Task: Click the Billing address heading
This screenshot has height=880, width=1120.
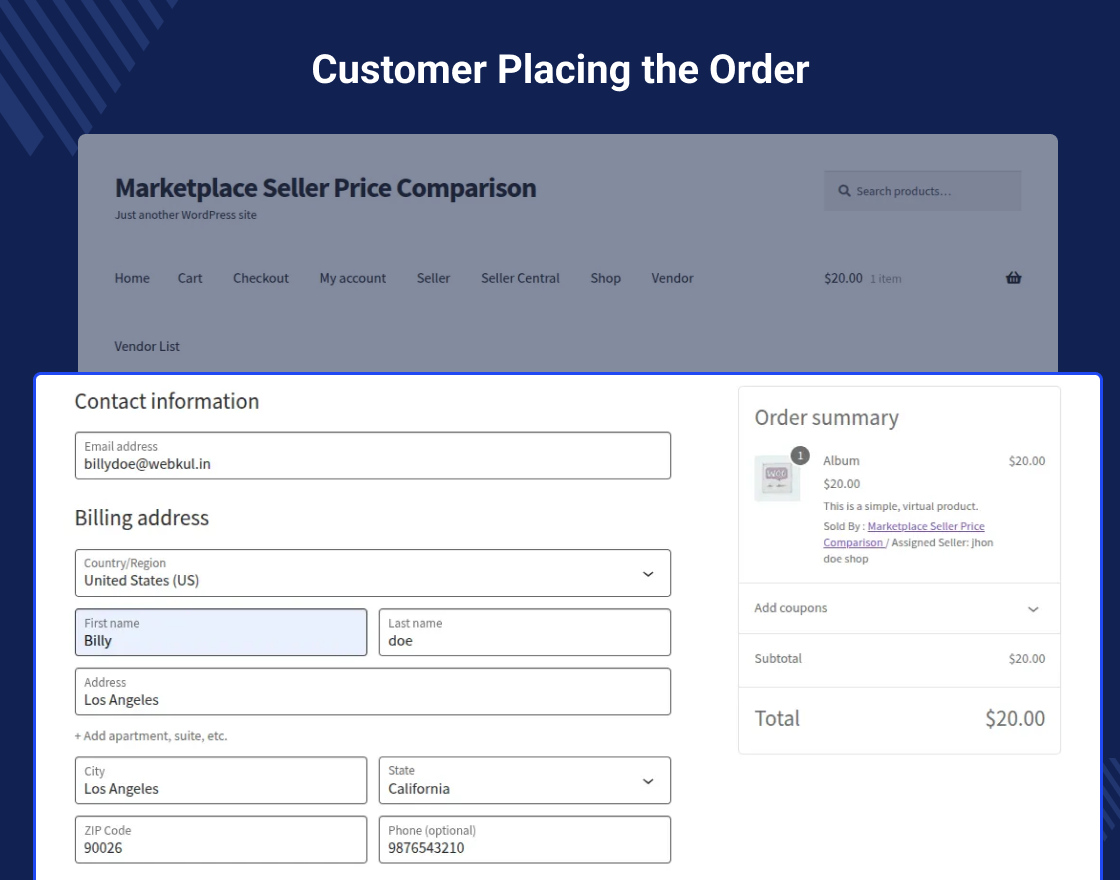Action: (141, 517)
